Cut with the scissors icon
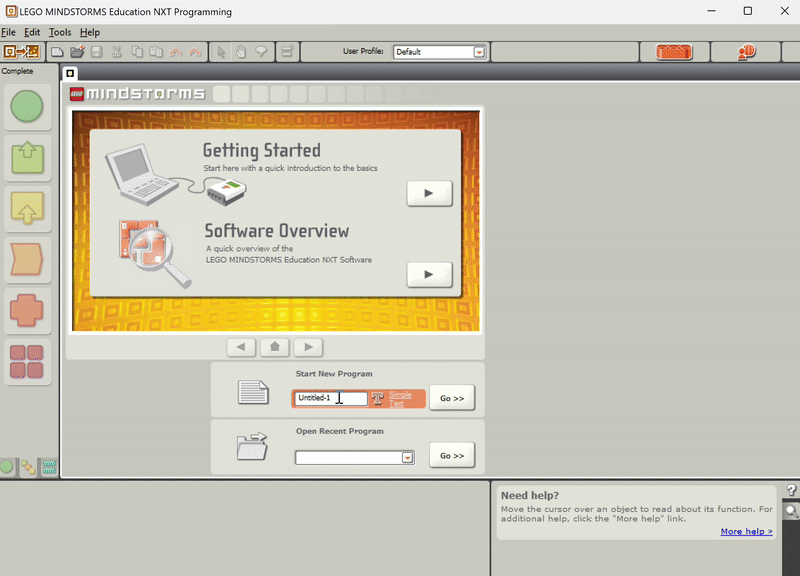The width and height of the screenshot is (800, 576). [x=117, y=52]
